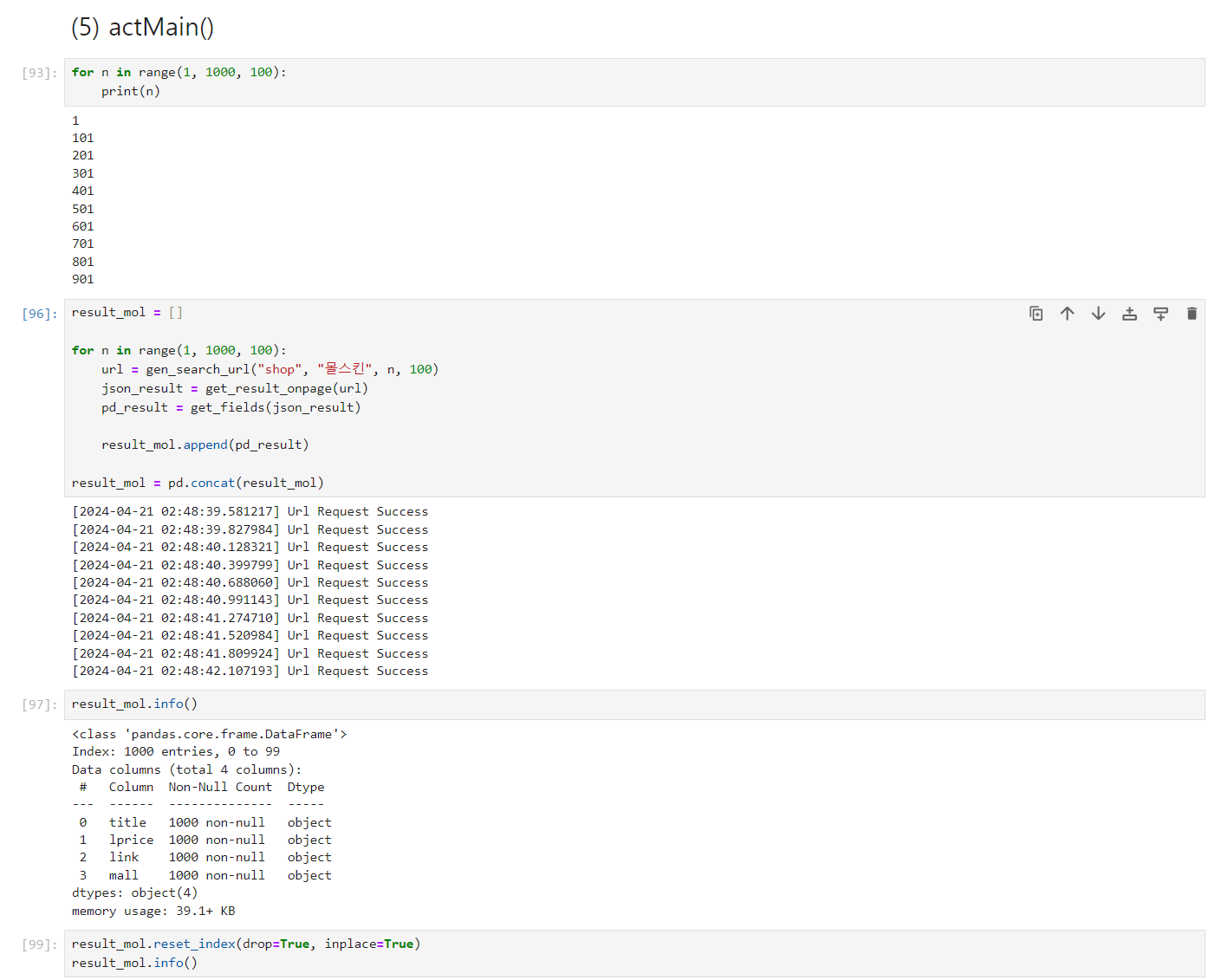
Task: Move cell [96] down
Action: pyautogui.click(x=1098, y=314)
